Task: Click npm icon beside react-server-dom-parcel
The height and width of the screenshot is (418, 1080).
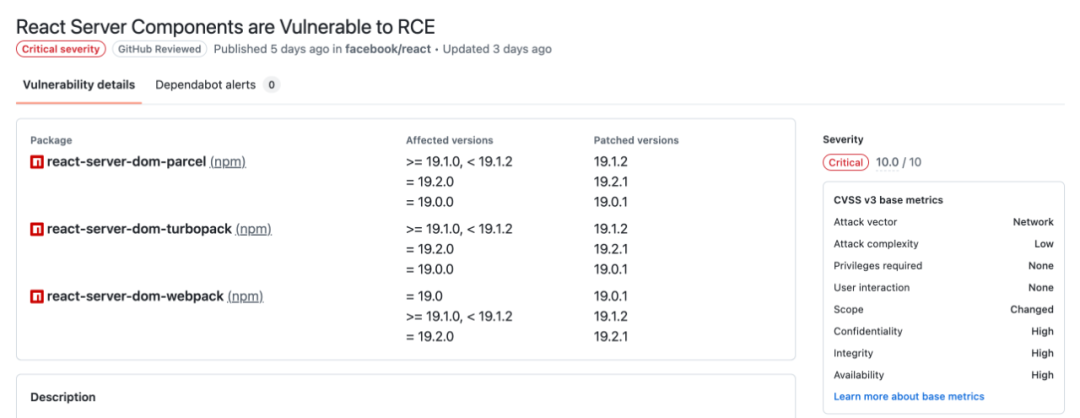Action: [37, 162]
